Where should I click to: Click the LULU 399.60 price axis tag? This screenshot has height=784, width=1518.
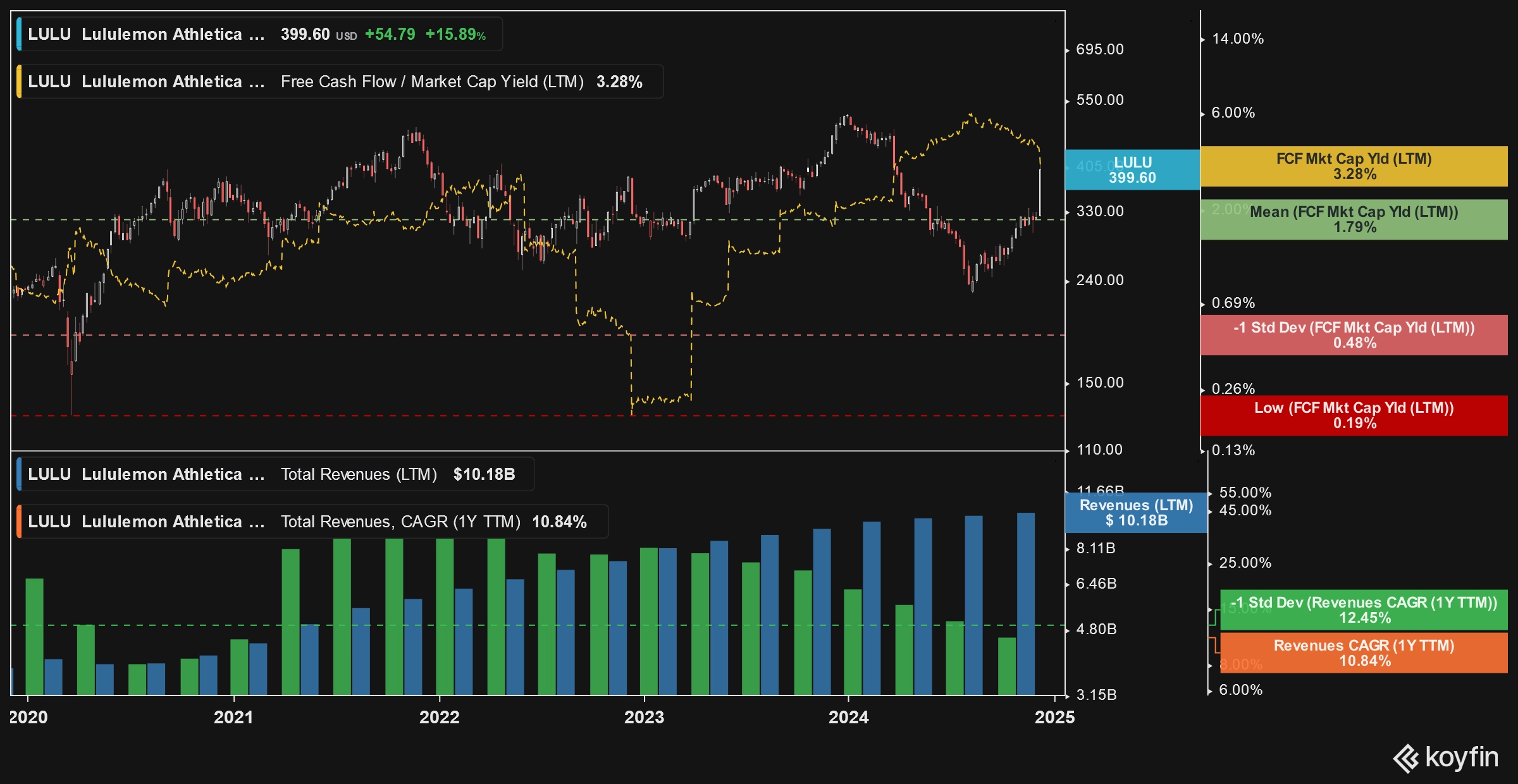pos(1132,170)
